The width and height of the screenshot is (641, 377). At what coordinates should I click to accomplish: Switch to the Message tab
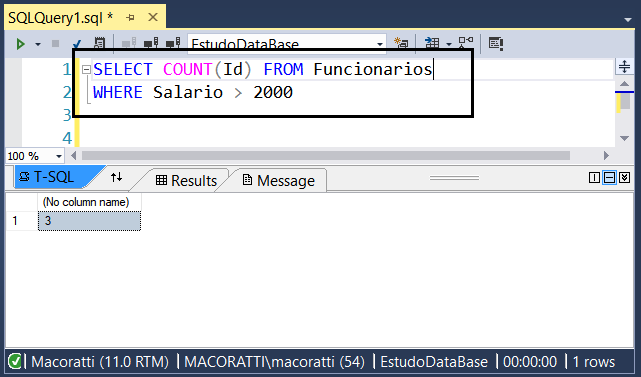tap(279, 181)
